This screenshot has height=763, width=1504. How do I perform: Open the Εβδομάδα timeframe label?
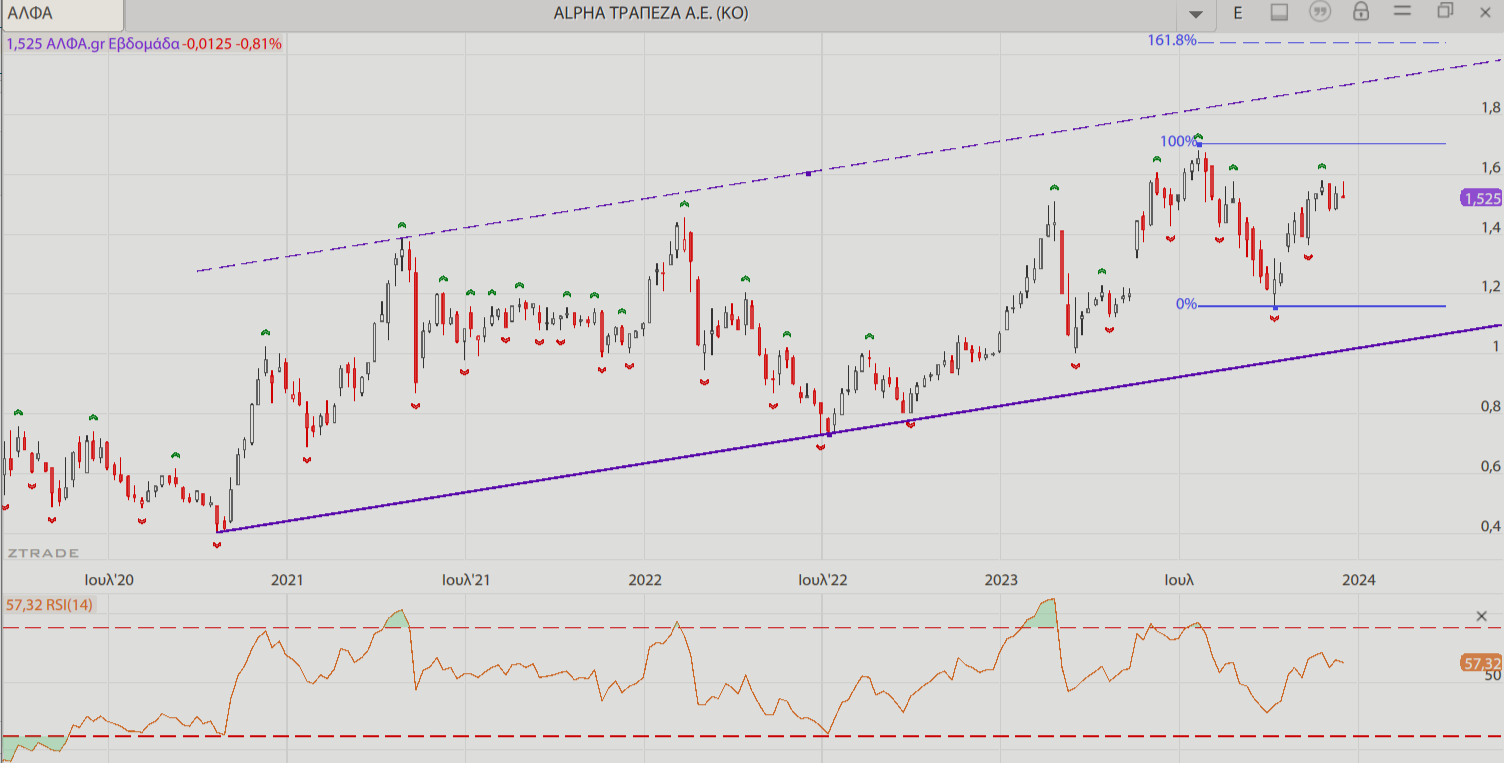(x=145, y=44)
